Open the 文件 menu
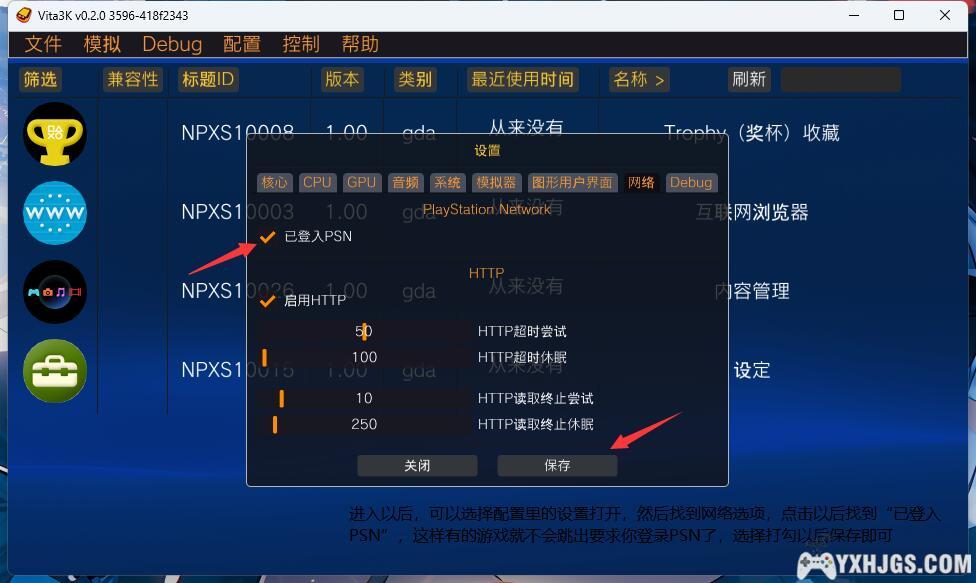 (43, 44)
